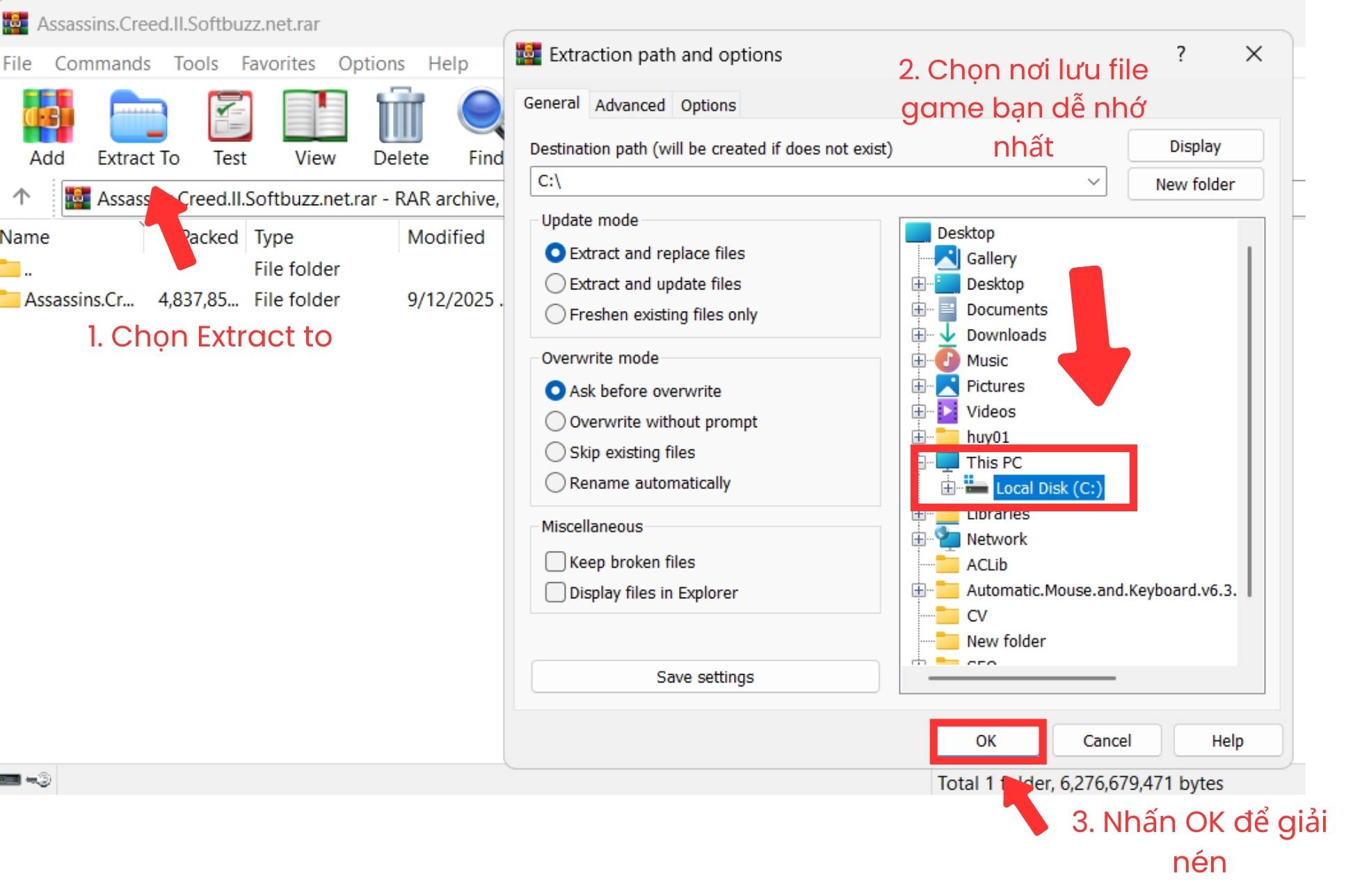Expand the Network tree node
The width and height of the screenshot is (1369, 896).
pos(918,538)
